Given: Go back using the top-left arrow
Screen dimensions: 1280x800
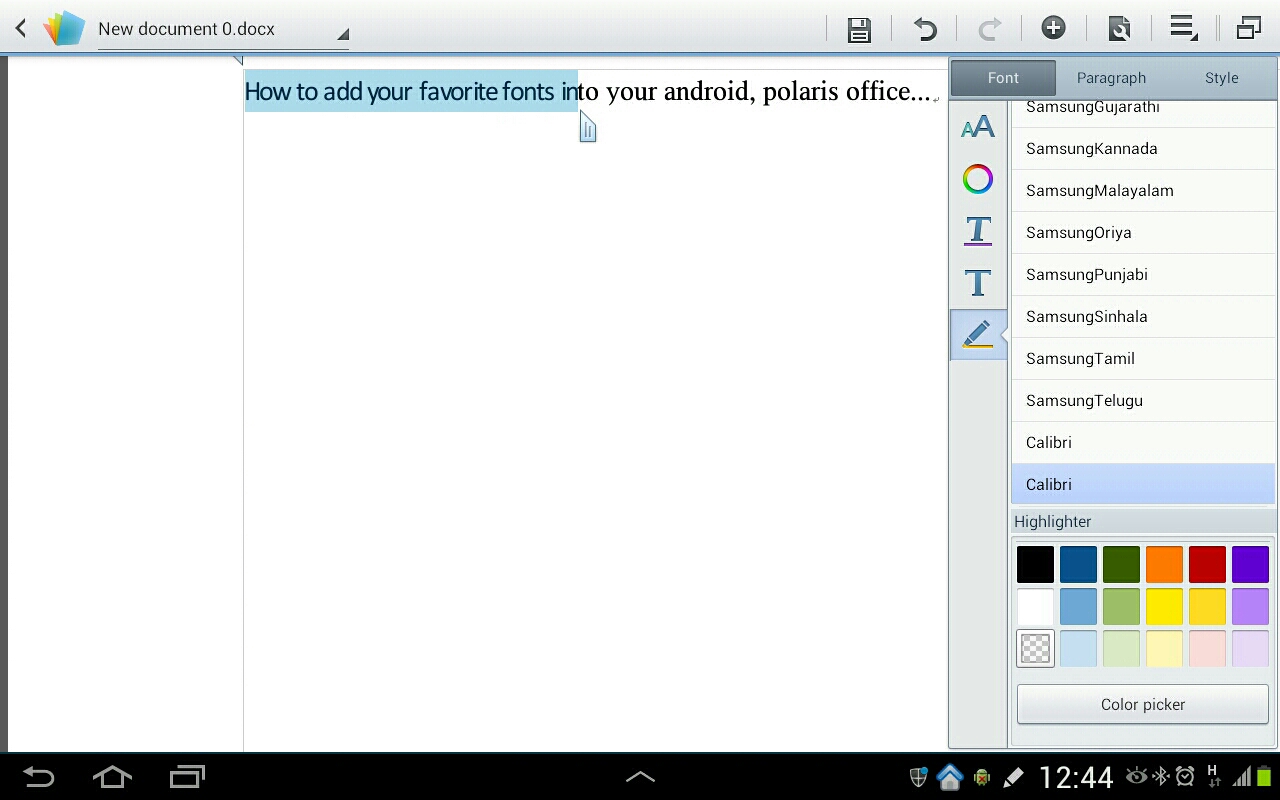Looking at the screenshot, I should coord(20,28).
